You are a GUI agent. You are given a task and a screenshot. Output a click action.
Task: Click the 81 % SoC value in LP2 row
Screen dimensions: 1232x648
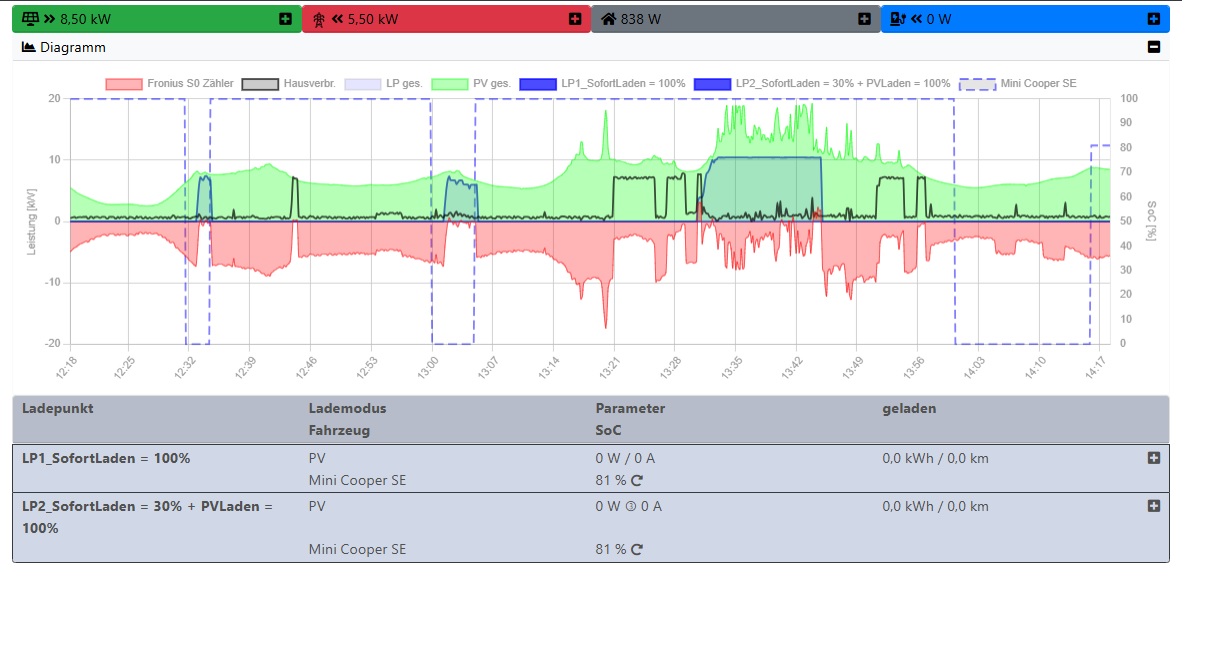[611, 549]
